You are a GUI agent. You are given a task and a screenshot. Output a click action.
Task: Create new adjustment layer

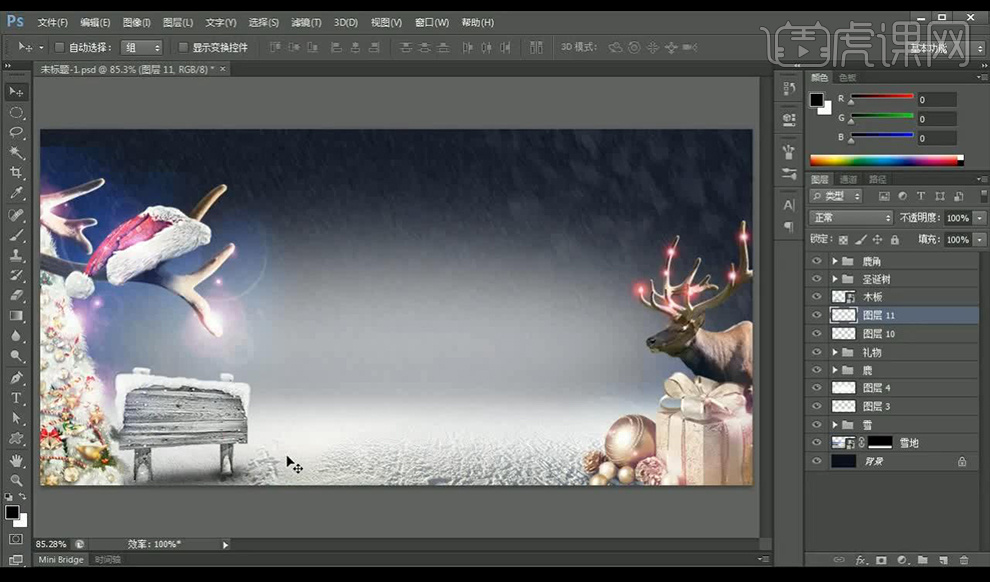[x=902, y=560]
